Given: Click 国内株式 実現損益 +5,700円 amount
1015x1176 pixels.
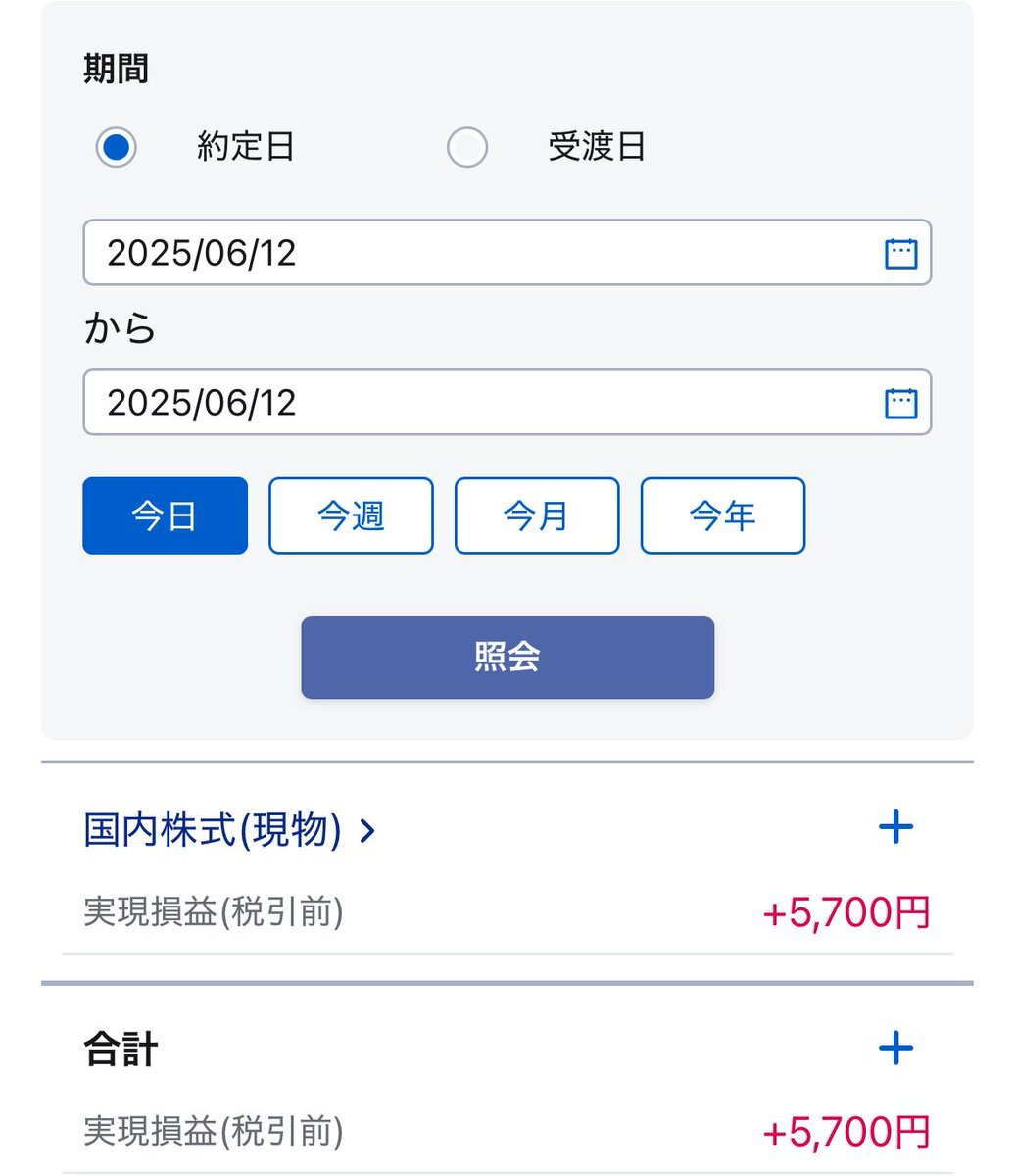Looking at the screenshot, I should point(846,913).
